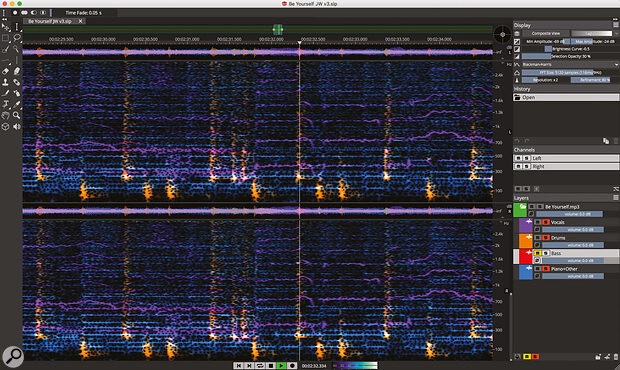Select the Healing bandage tool
The width and height of the screenshot is (620, 370).
(x=17, y=82)
